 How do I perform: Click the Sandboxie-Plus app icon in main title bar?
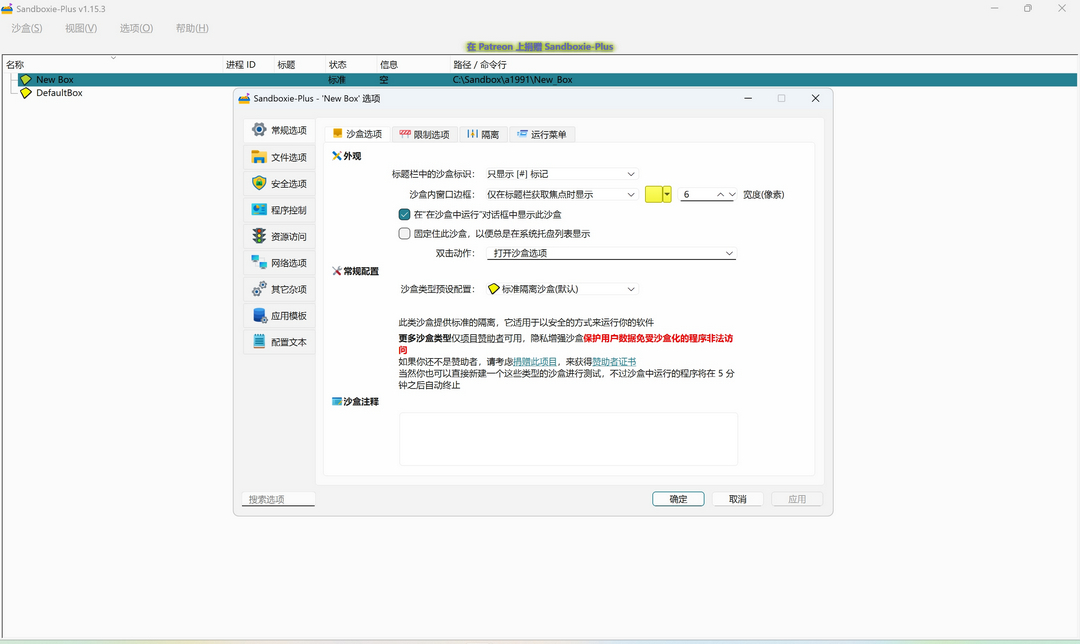click(7, 9)
